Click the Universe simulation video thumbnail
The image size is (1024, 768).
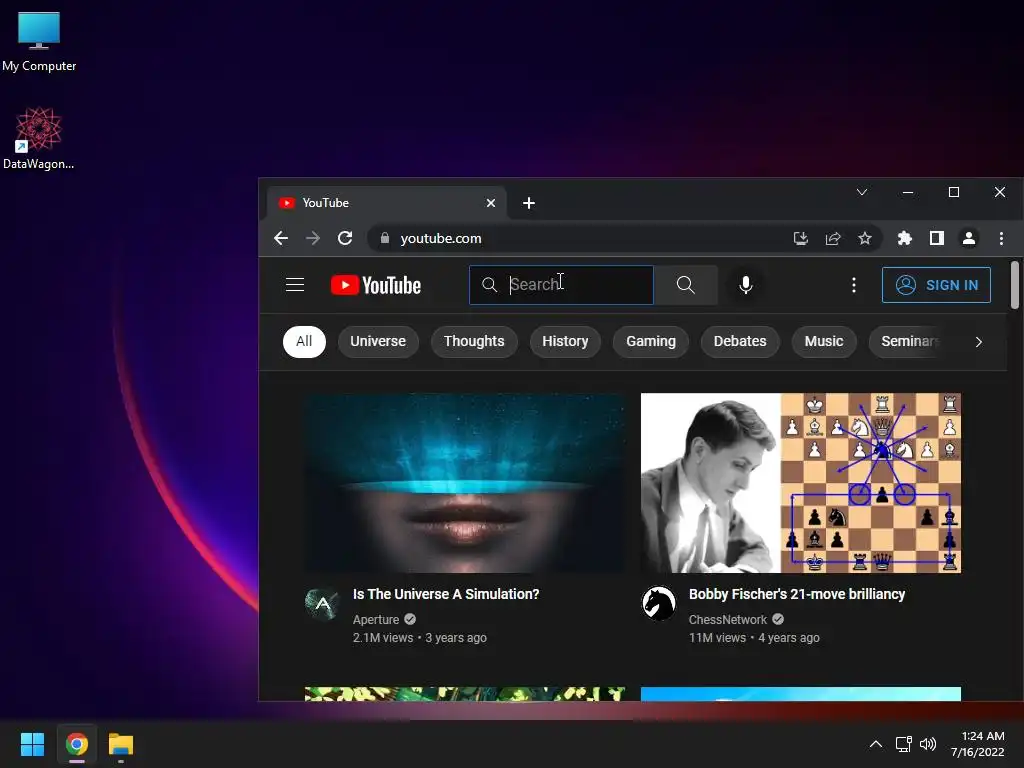(x=464, y=483)
